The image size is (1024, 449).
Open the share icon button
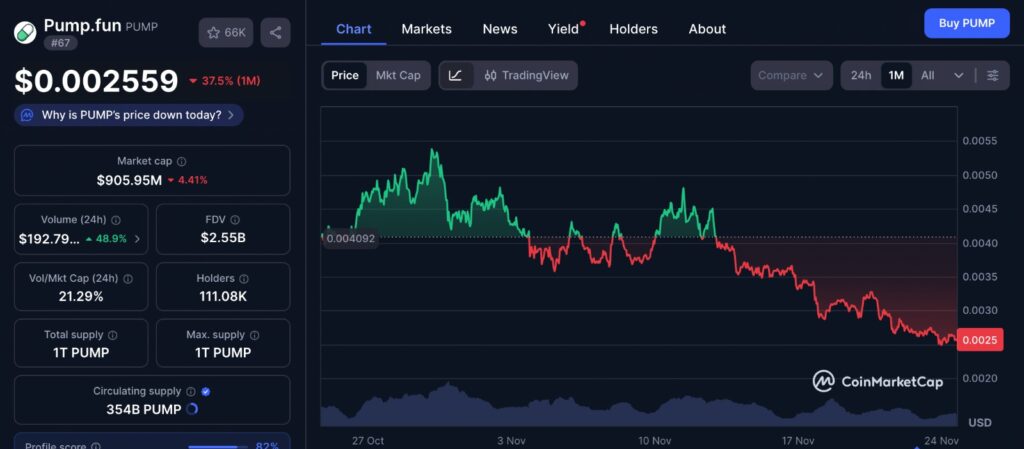(276, 33)
